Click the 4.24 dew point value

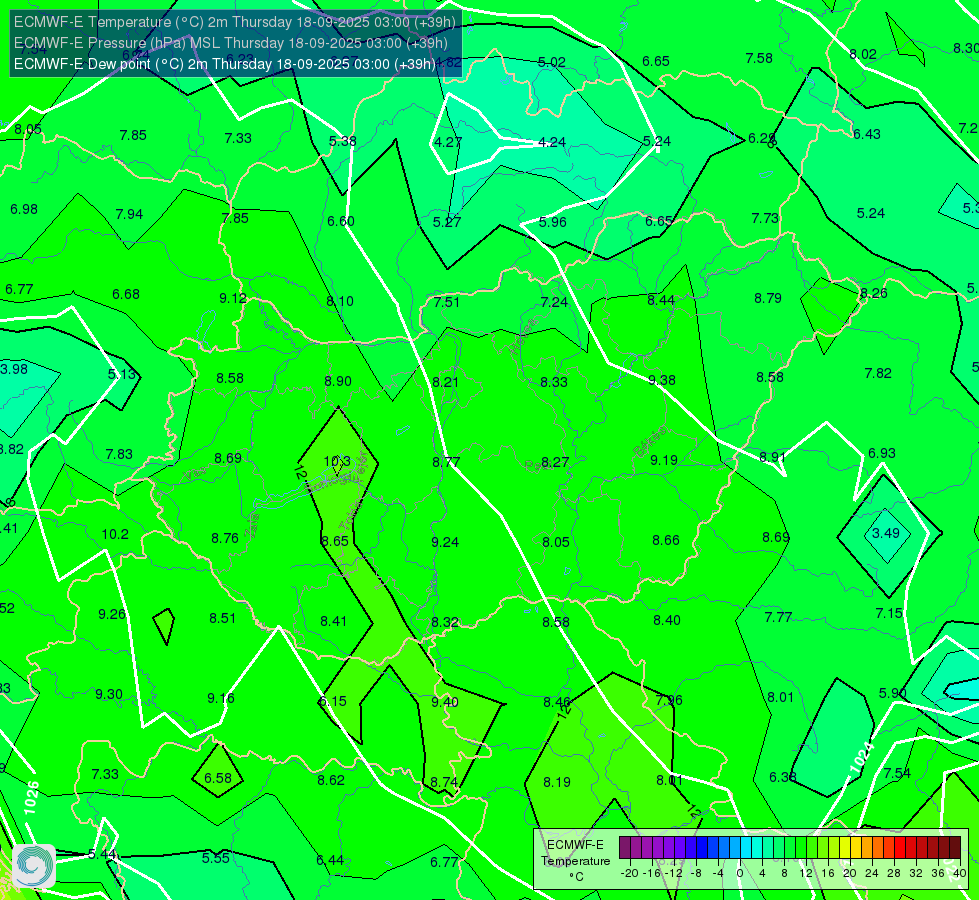coord(552,142)
